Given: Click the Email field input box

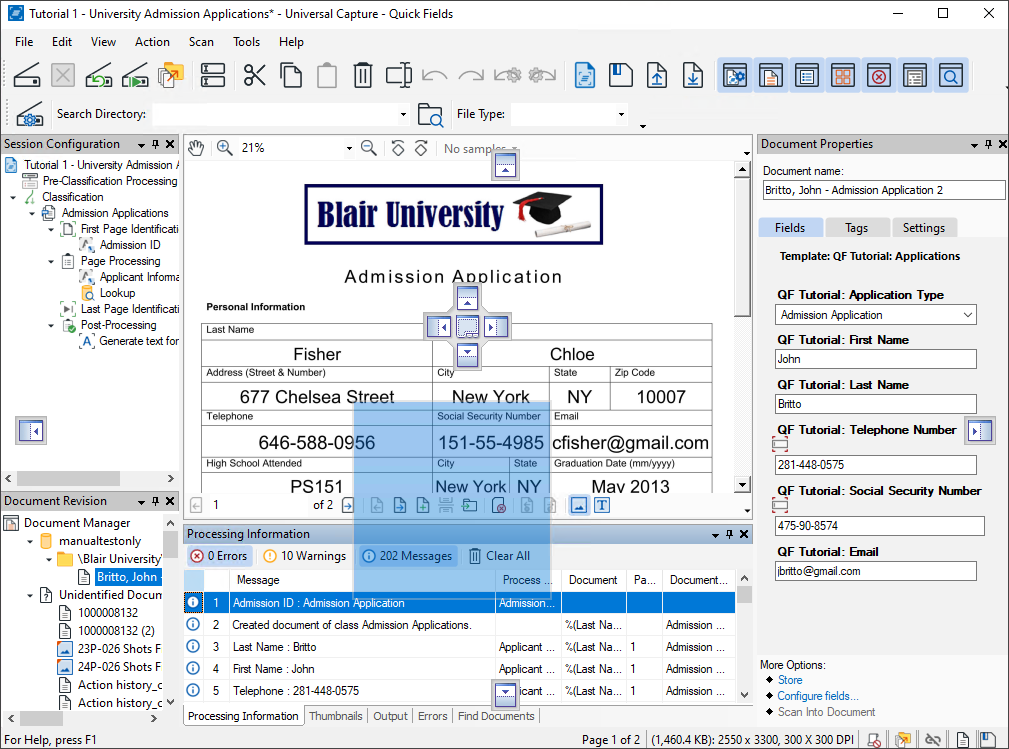Looking at the screenshot, I should pos(875,571).
